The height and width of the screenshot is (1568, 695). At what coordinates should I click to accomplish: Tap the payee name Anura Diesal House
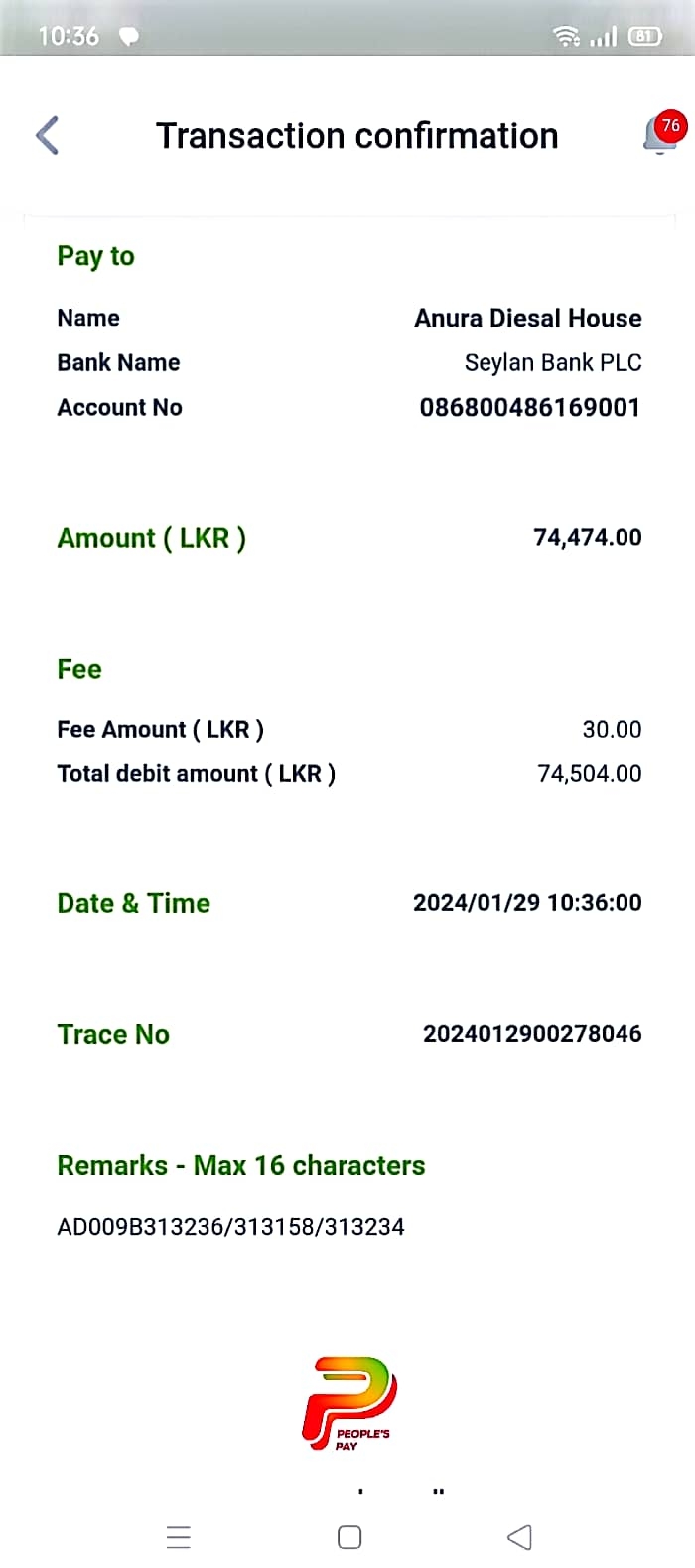coord(527,319)
